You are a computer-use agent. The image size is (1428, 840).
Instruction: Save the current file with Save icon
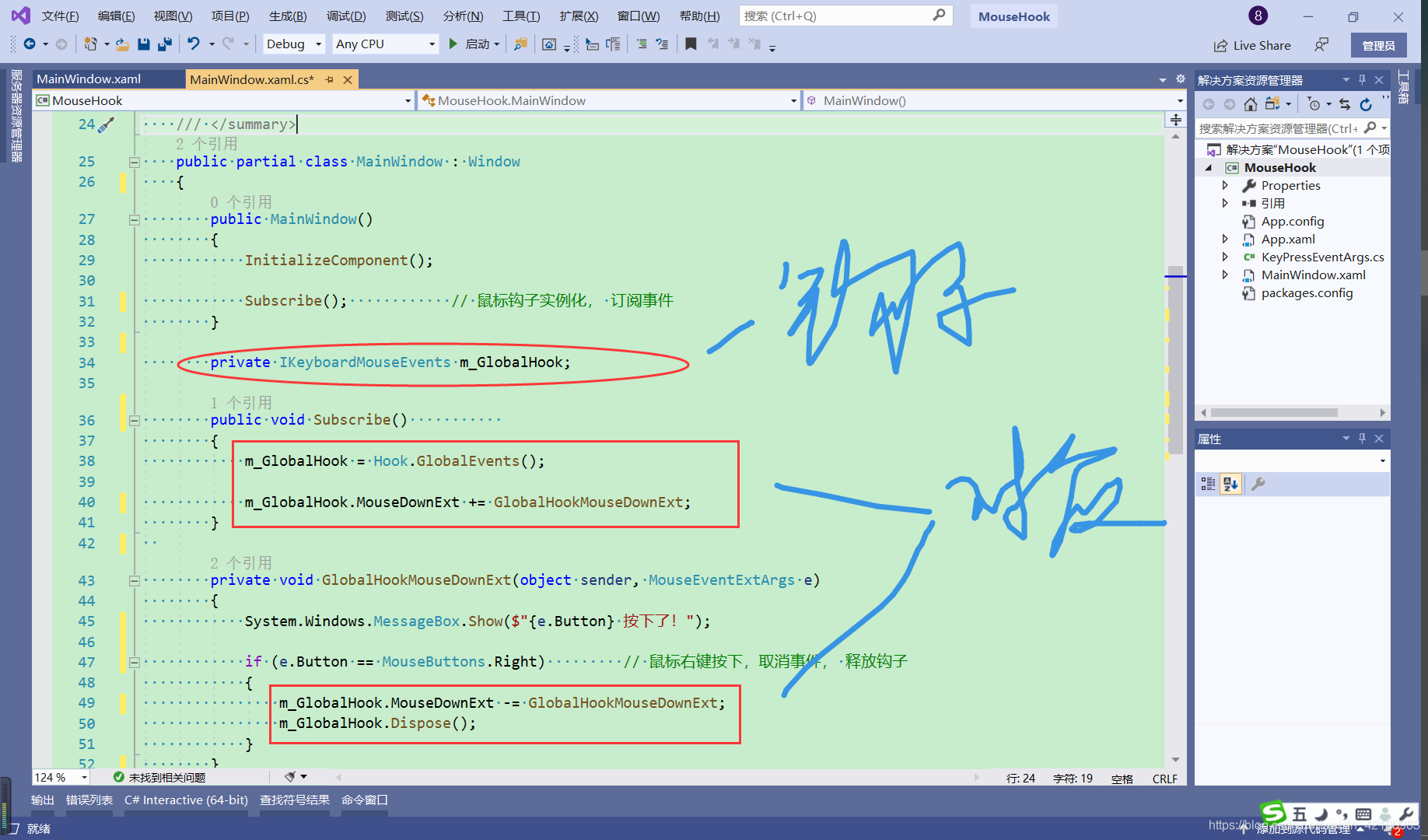pos(143,44)
